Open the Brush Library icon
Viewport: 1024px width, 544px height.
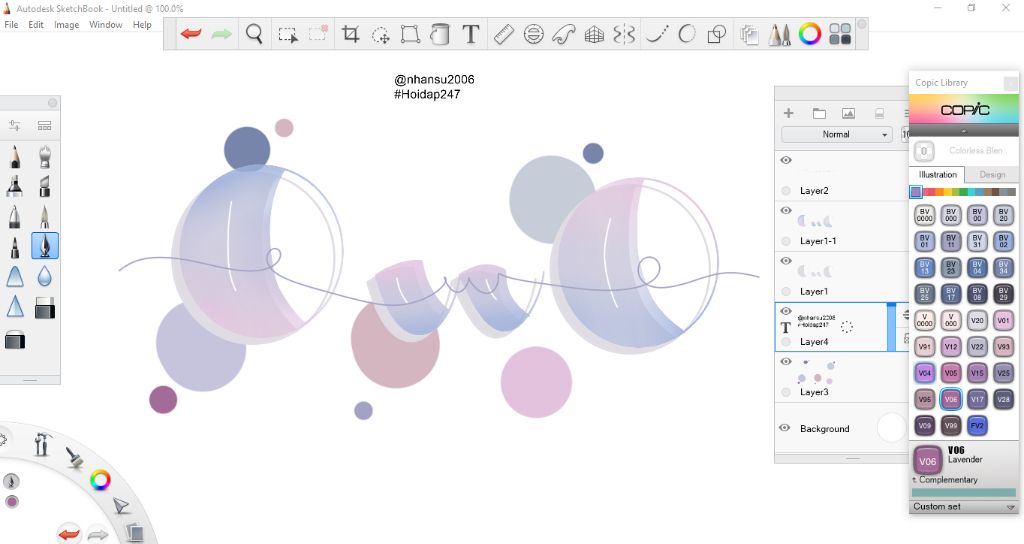click(44, 125)
